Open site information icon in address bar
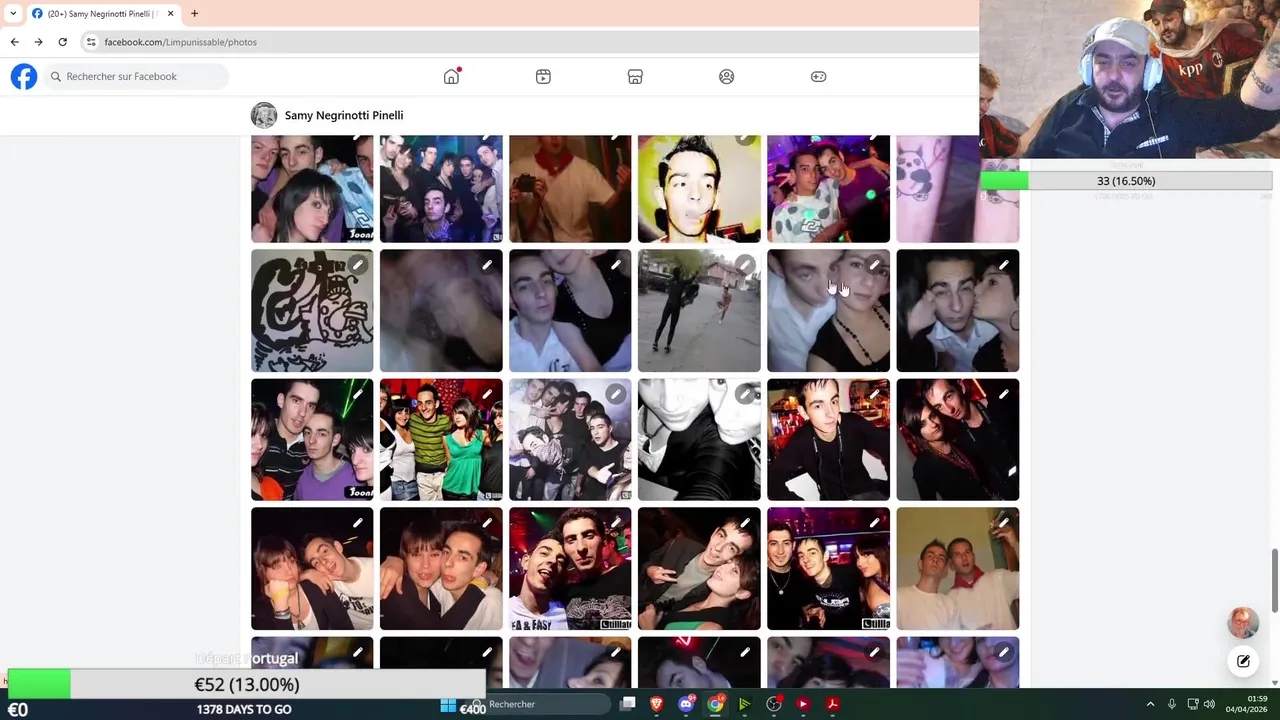Image resolution: width=1280 pixels, height=720 pixels. [x=91, y=42]
